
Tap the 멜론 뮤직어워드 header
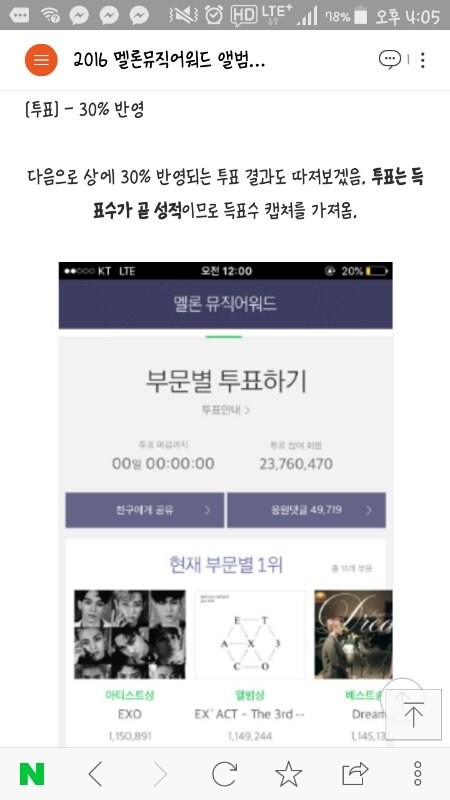[226, 304]
